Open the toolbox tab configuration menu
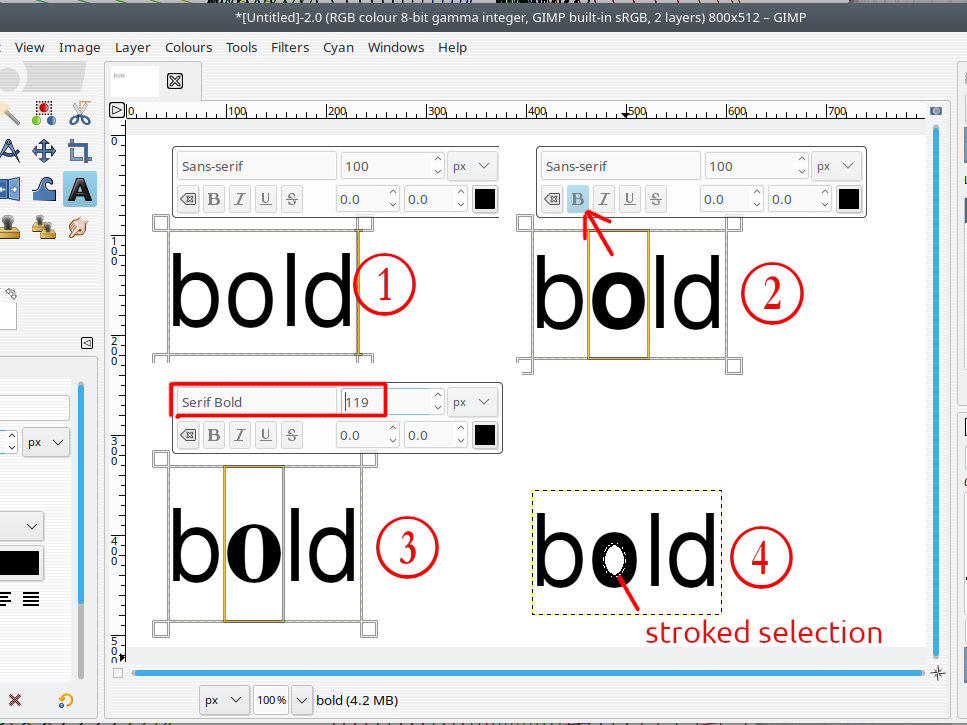 tap(87, 343)
